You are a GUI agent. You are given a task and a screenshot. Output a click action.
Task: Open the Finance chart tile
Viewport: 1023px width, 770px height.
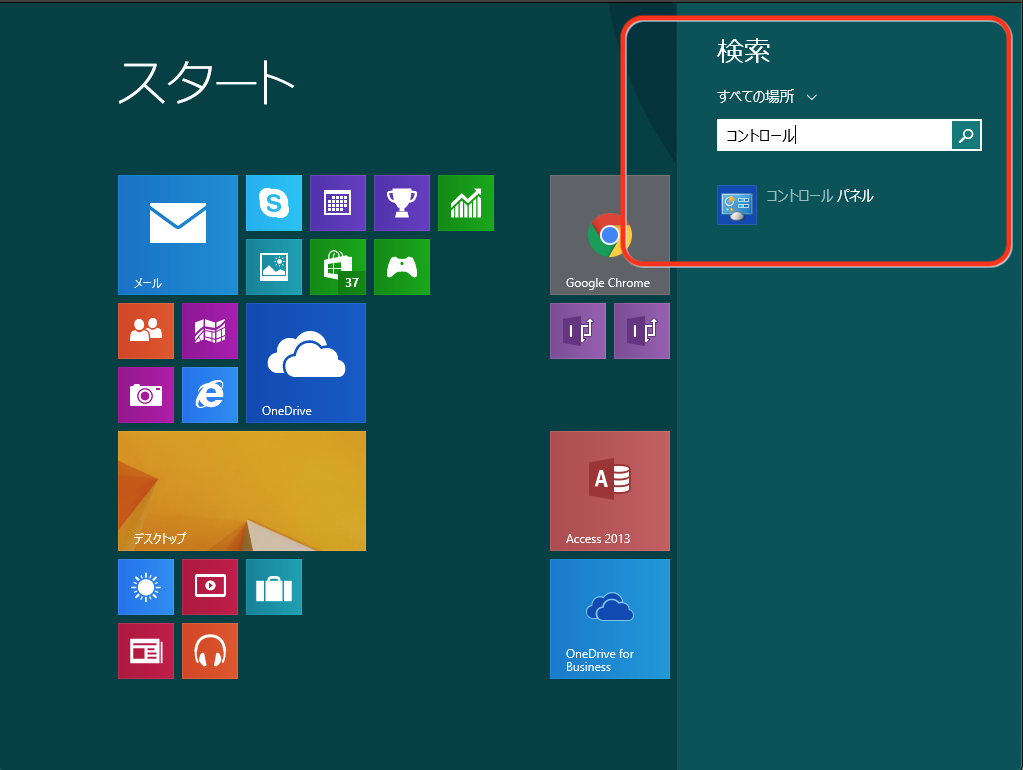(x=466, y=203)
